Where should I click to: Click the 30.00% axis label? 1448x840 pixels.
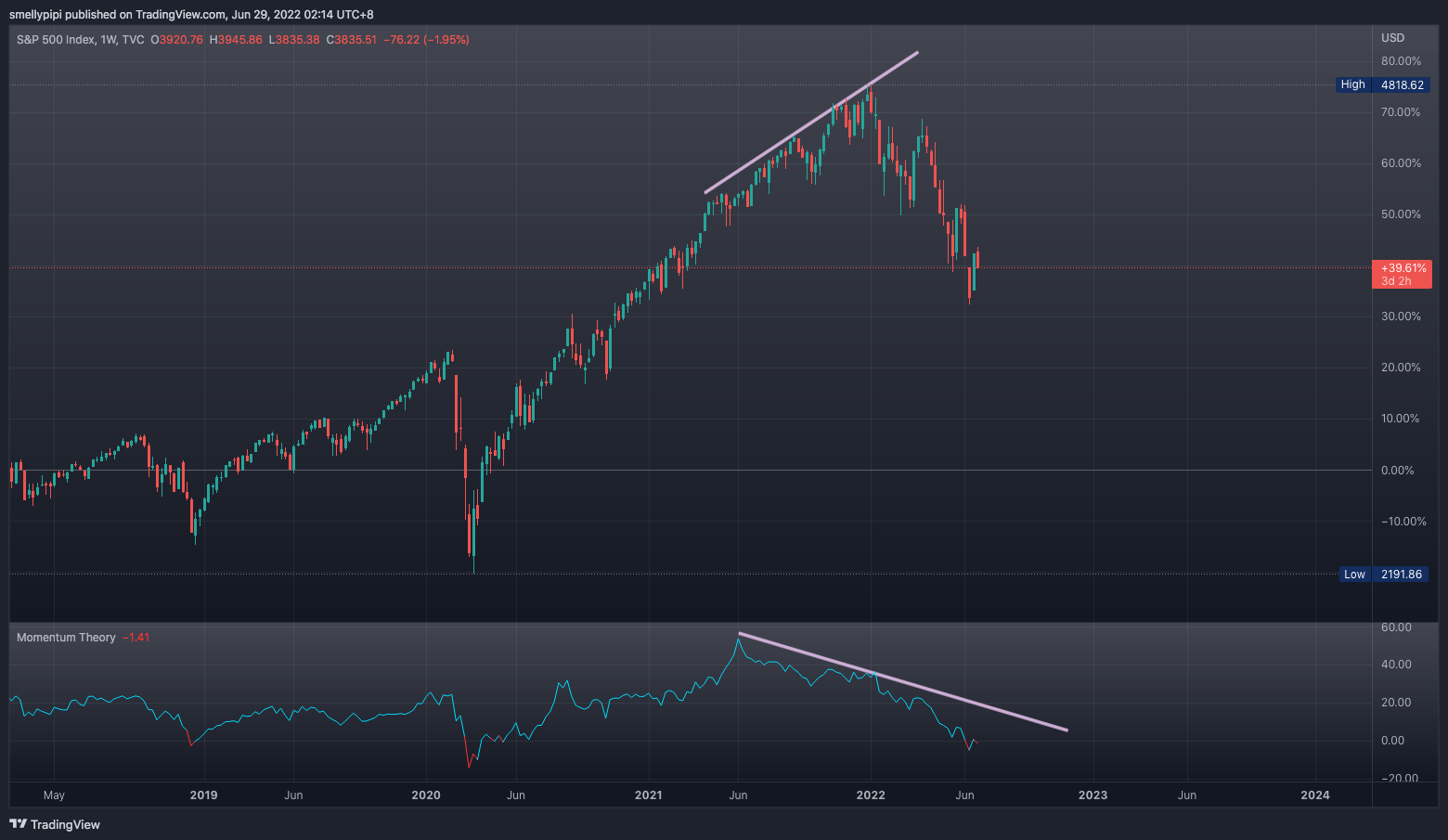pyautogui.click(x=1401, y=317)
